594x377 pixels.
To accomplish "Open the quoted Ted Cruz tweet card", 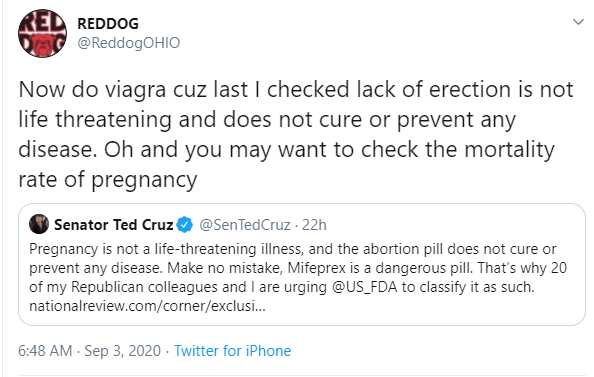I will pos(302,264).
